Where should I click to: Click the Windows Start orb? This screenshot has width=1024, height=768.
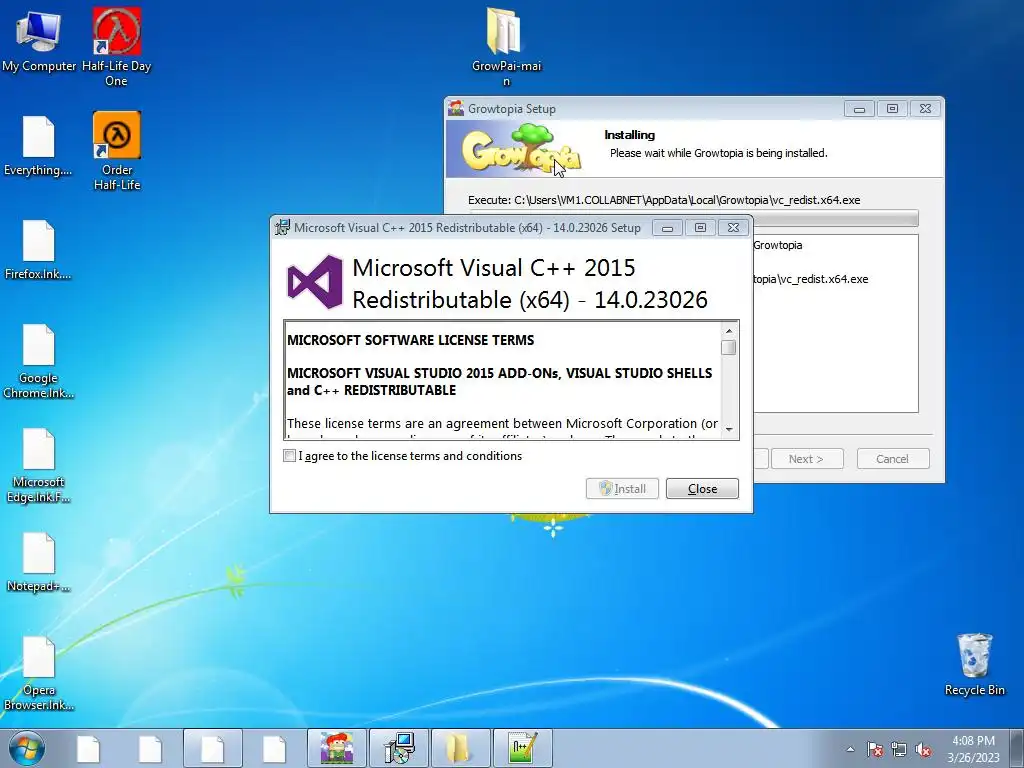pos(27,748)
